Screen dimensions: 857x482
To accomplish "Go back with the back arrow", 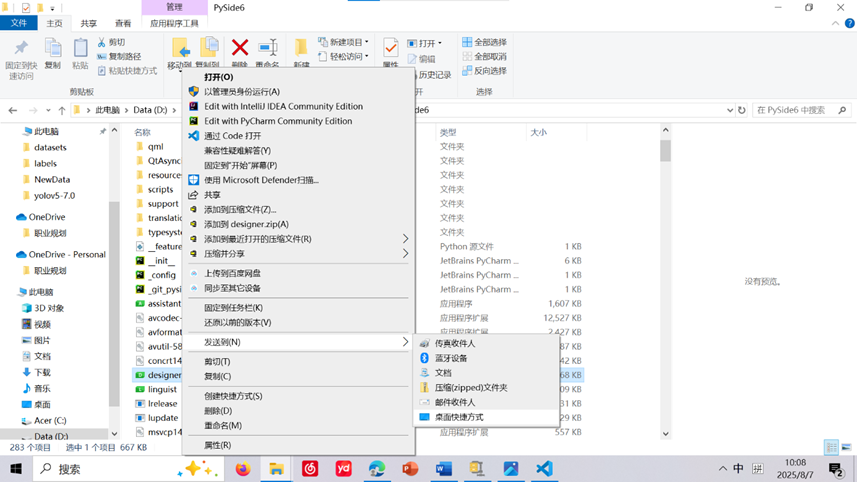I will coord(13,110).
